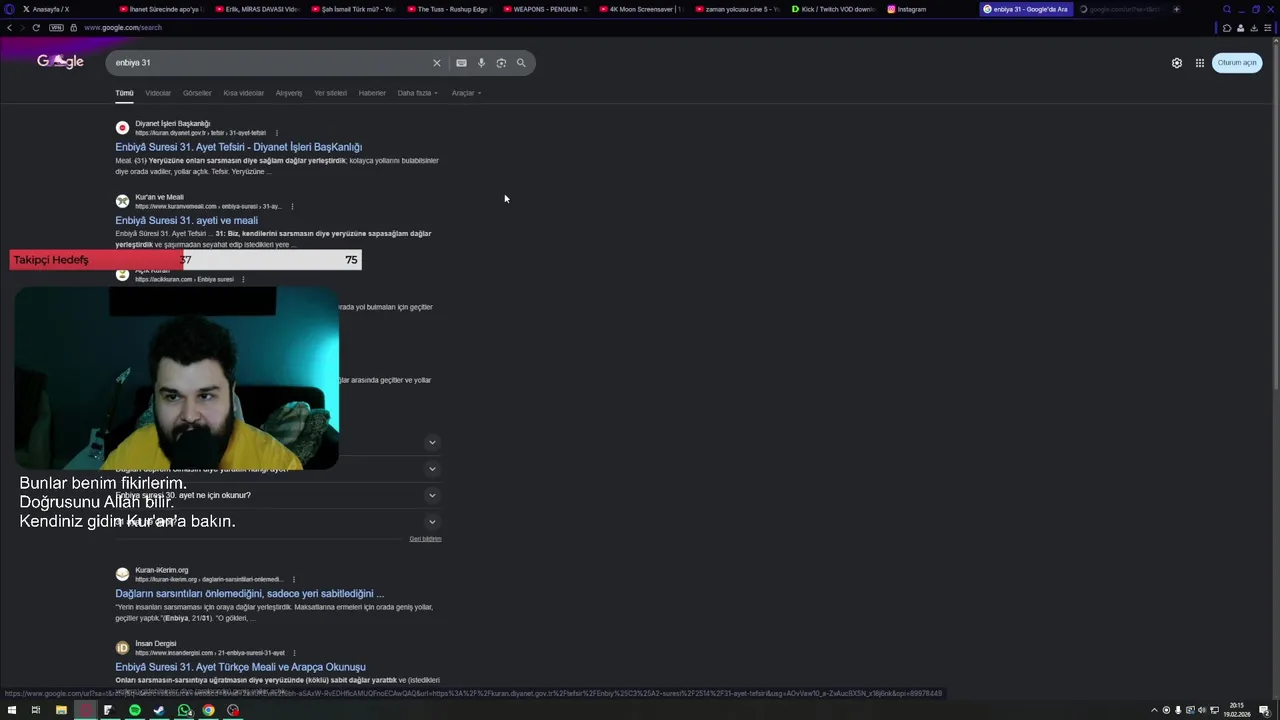Switch to Kick / Twitch VOD browser tab
Screen dimensions: 1280x720
coord(832,9)
